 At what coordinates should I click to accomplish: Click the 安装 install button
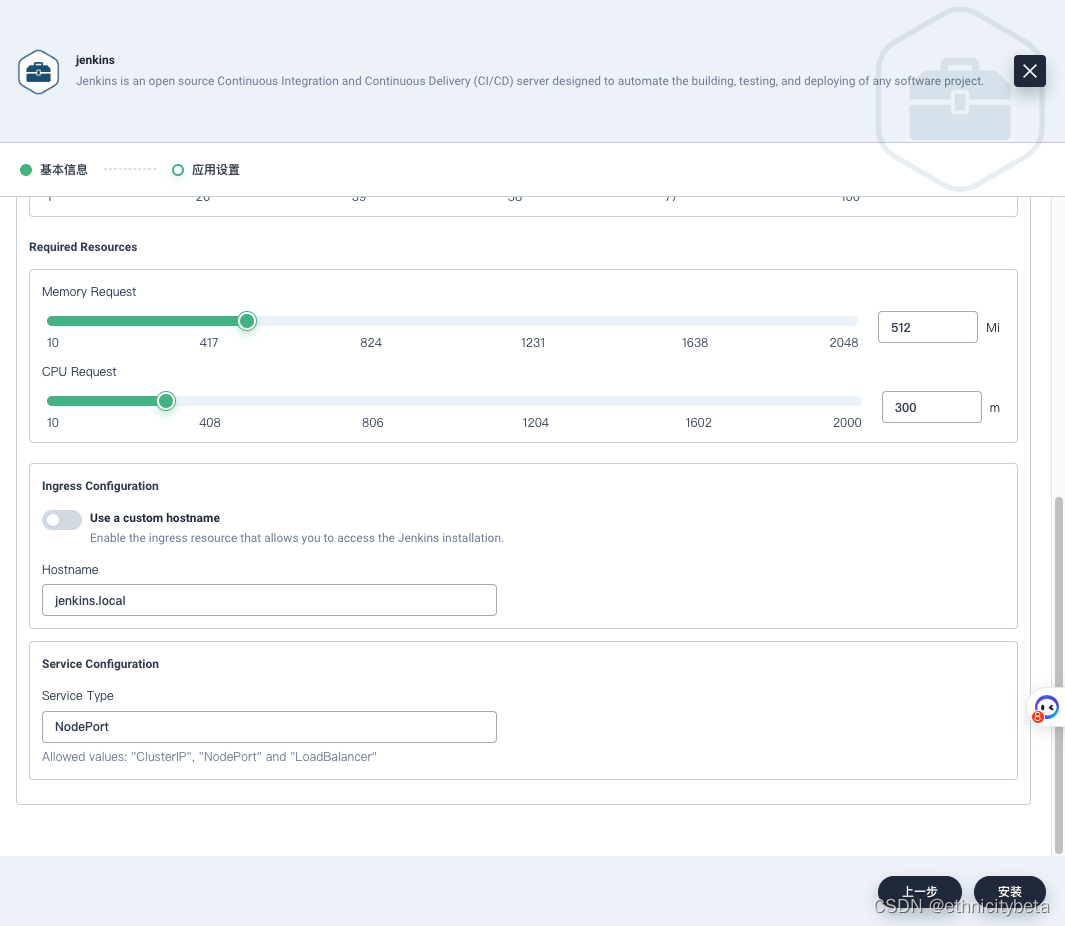[1009, 891]
